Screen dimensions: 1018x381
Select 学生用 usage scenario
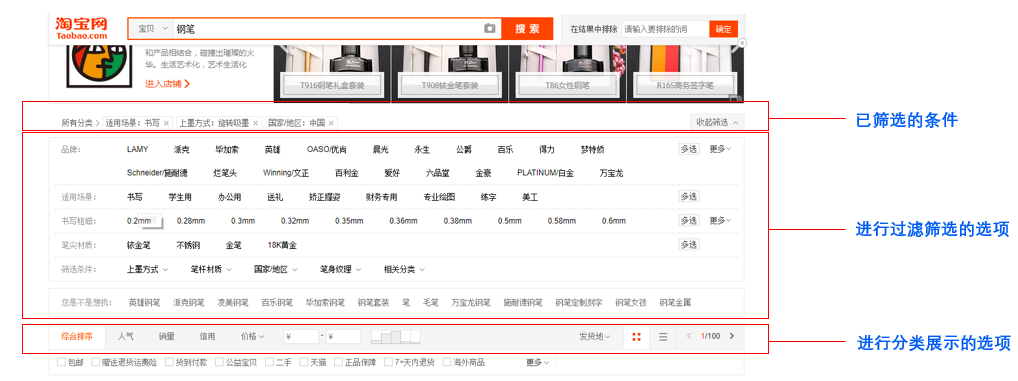[x=180, y=197]
